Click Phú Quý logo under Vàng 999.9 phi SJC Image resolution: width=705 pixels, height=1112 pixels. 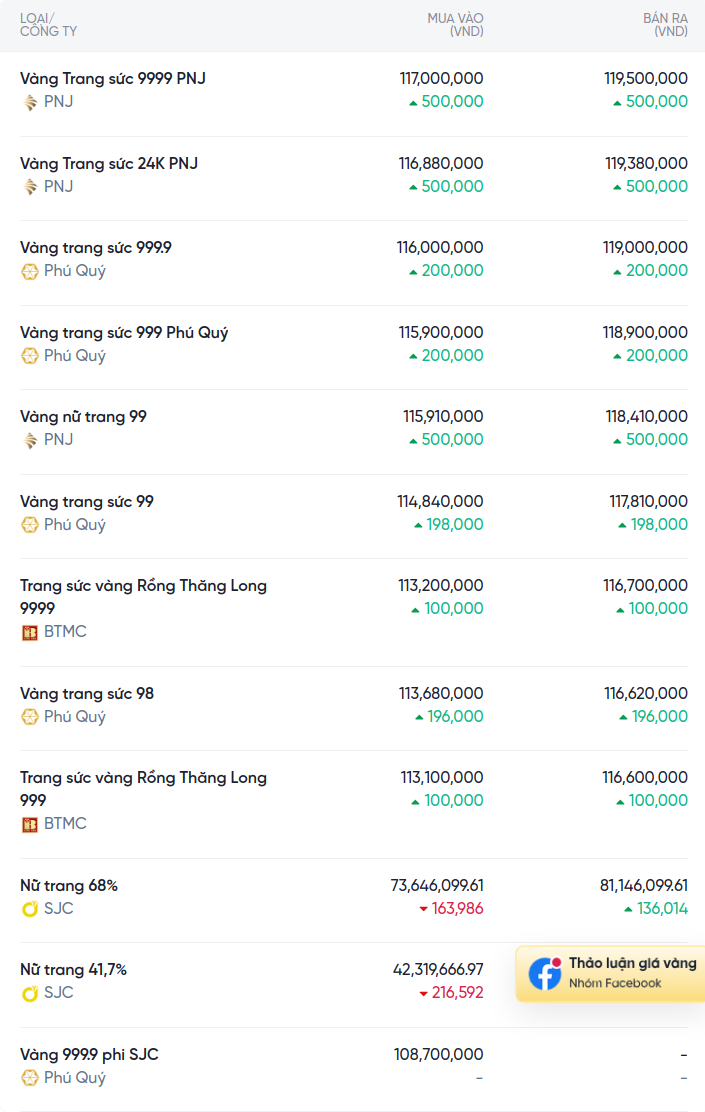click(30, 1078)
